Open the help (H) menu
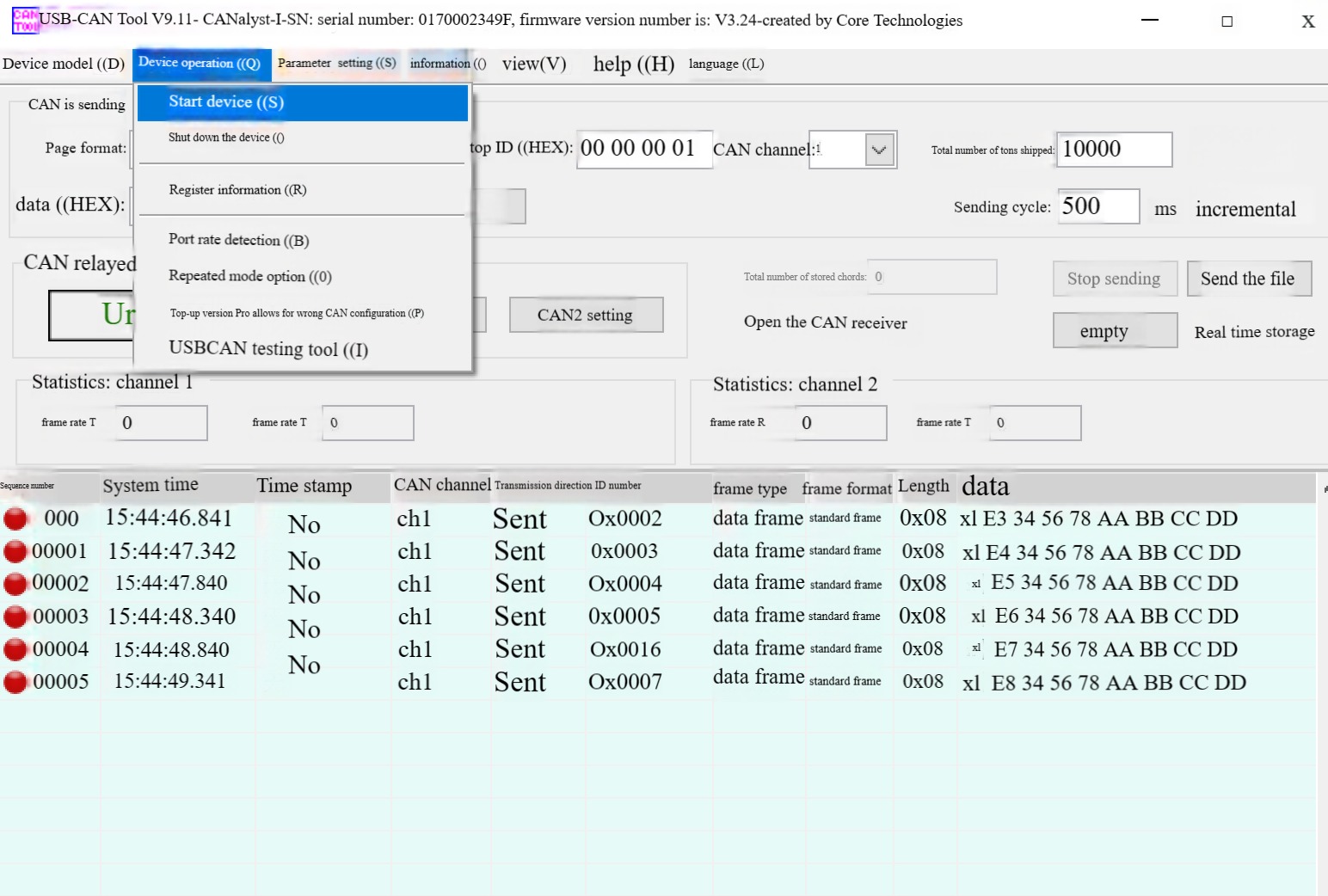The height and width of the screenshot is (896, 1328). coord(634,64)
